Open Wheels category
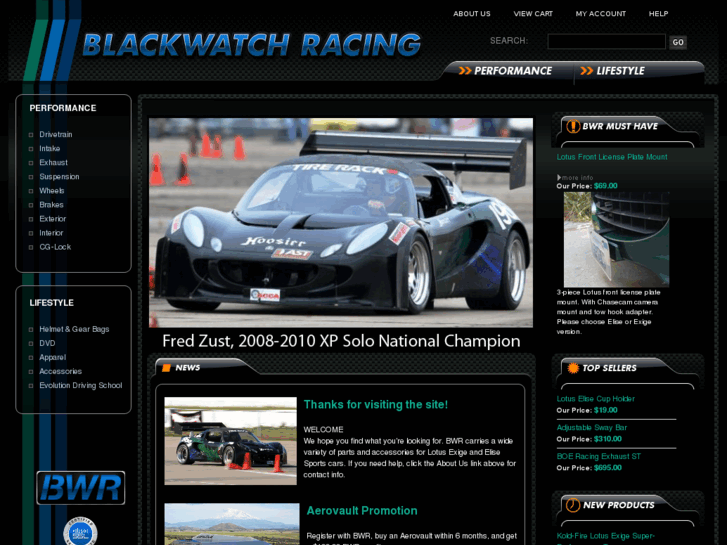This screenshot has width=727, height=545. coord(52,191)
